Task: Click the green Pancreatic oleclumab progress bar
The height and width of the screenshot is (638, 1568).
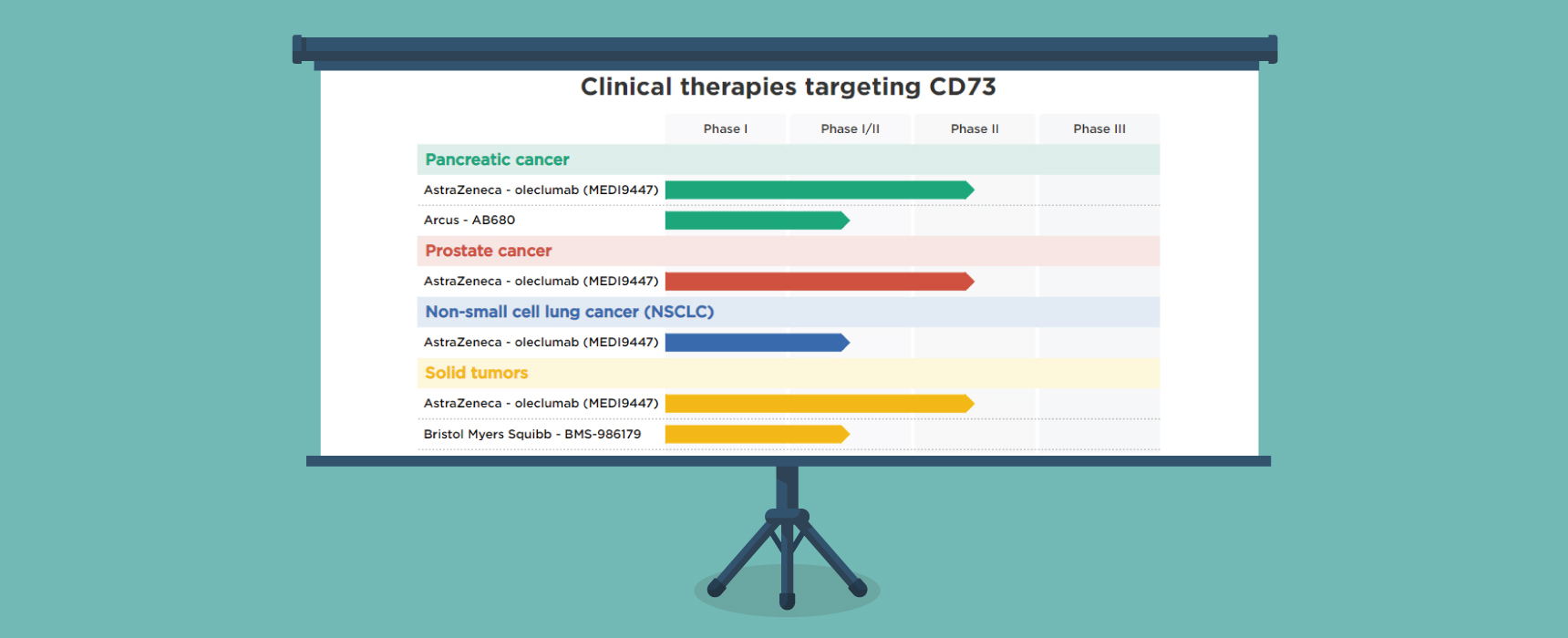Action: pos(819,190)
